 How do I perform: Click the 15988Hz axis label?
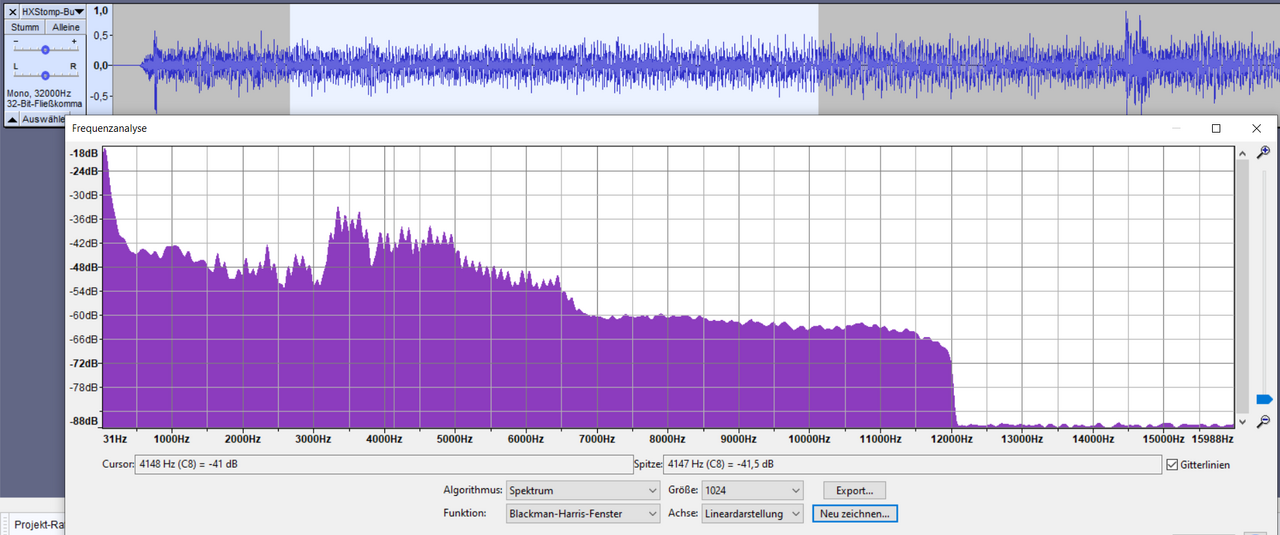tap(1212, 439)
